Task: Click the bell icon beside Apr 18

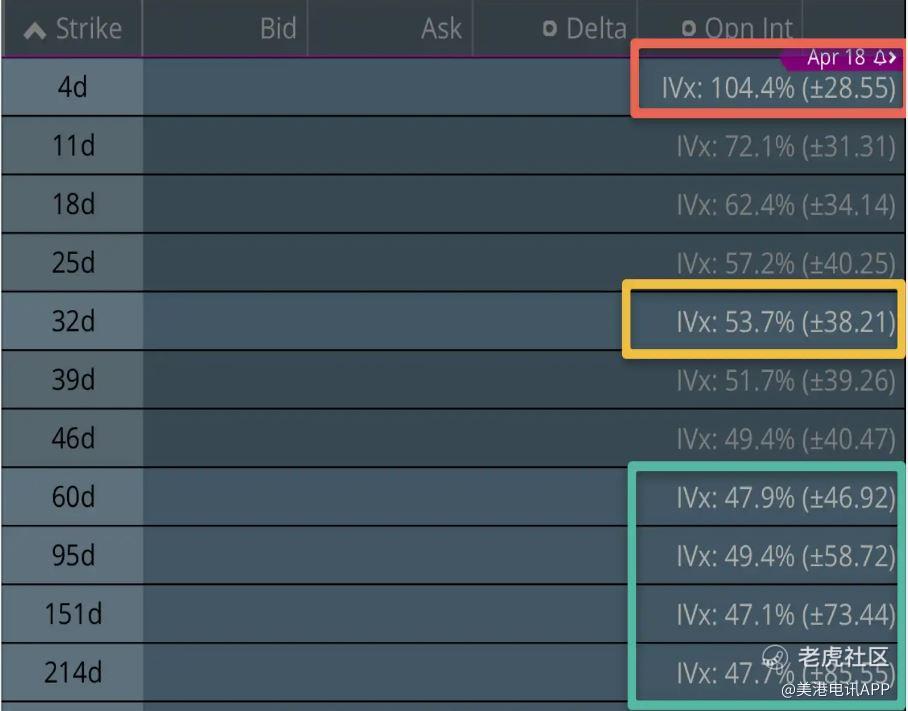Action: pos(879,58)
